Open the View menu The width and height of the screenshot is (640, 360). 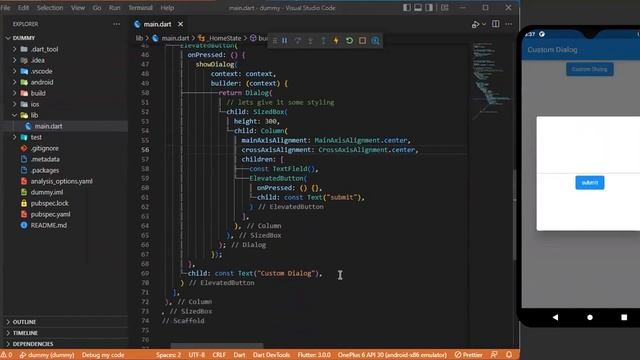(78, 8)
